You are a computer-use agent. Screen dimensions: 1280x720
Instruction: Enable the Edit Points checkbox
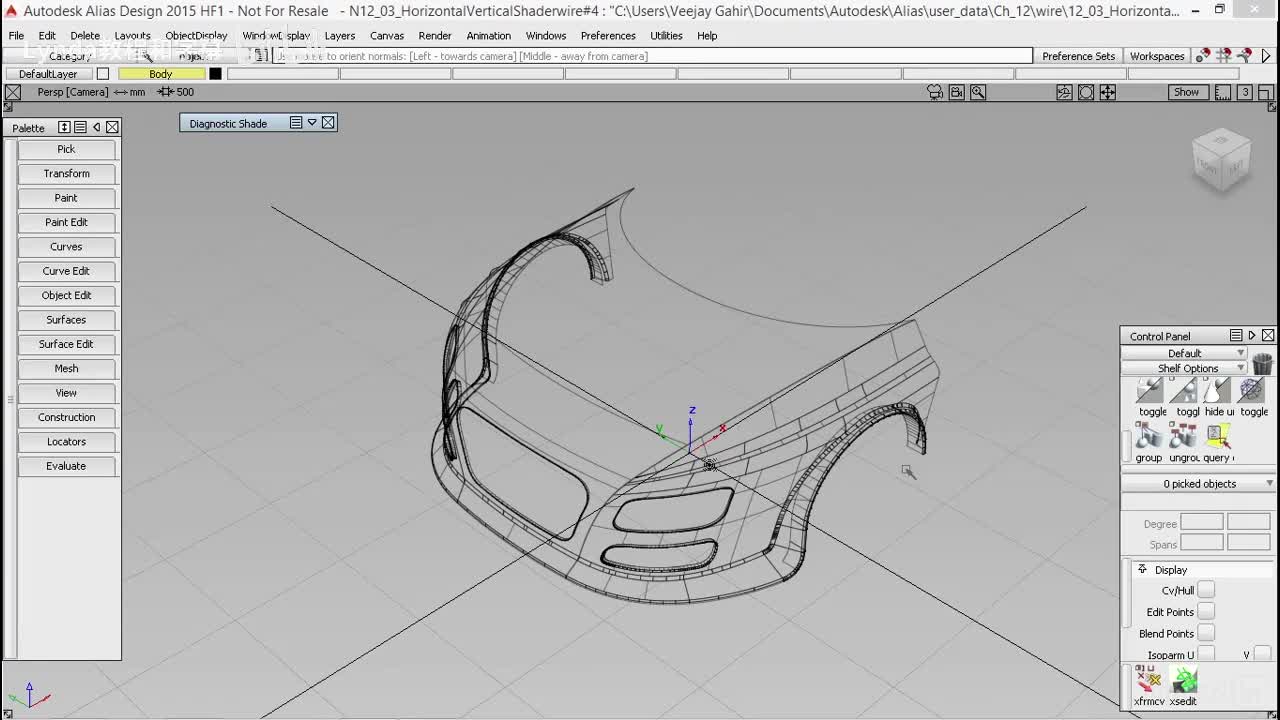(1206, 612)
